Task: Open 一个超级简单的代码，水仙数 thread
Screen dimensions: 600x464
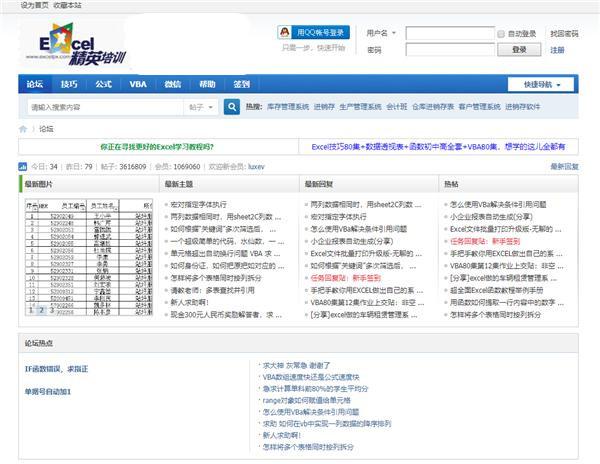Action: point(227,241)
